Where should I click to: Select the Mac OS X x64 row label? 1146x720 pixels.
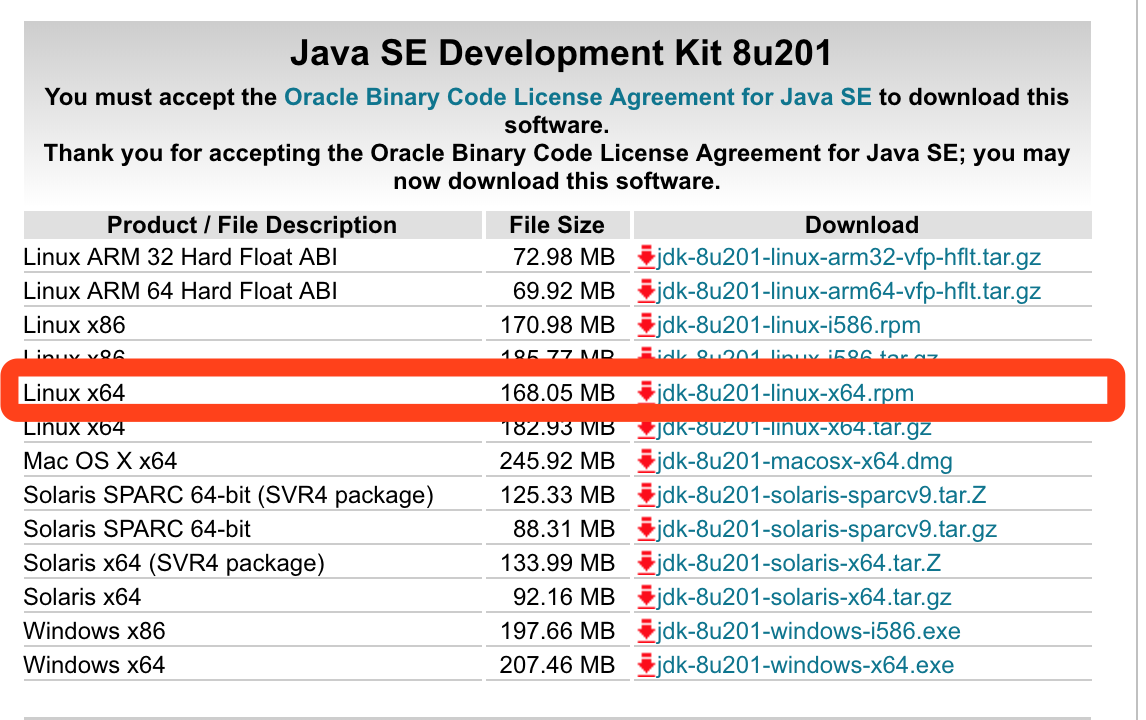point(100,461)
